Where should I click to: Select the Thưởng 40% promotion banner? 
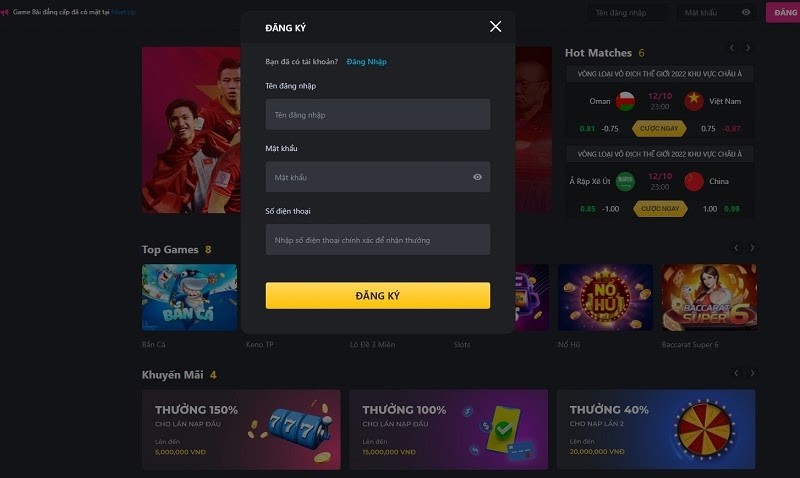[656, 430]
